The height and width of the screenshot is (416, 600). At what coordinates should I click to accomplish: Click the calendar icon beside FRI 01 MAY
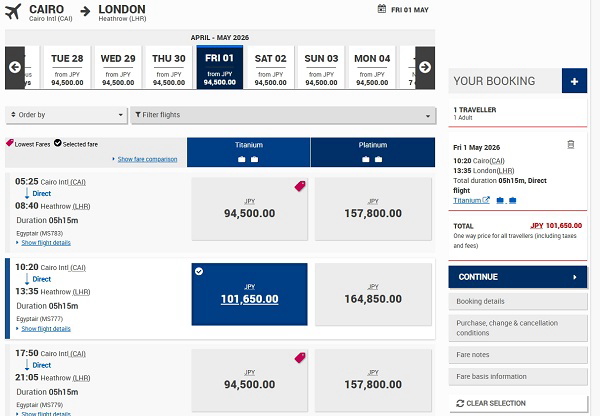click(x=382, y=9)
